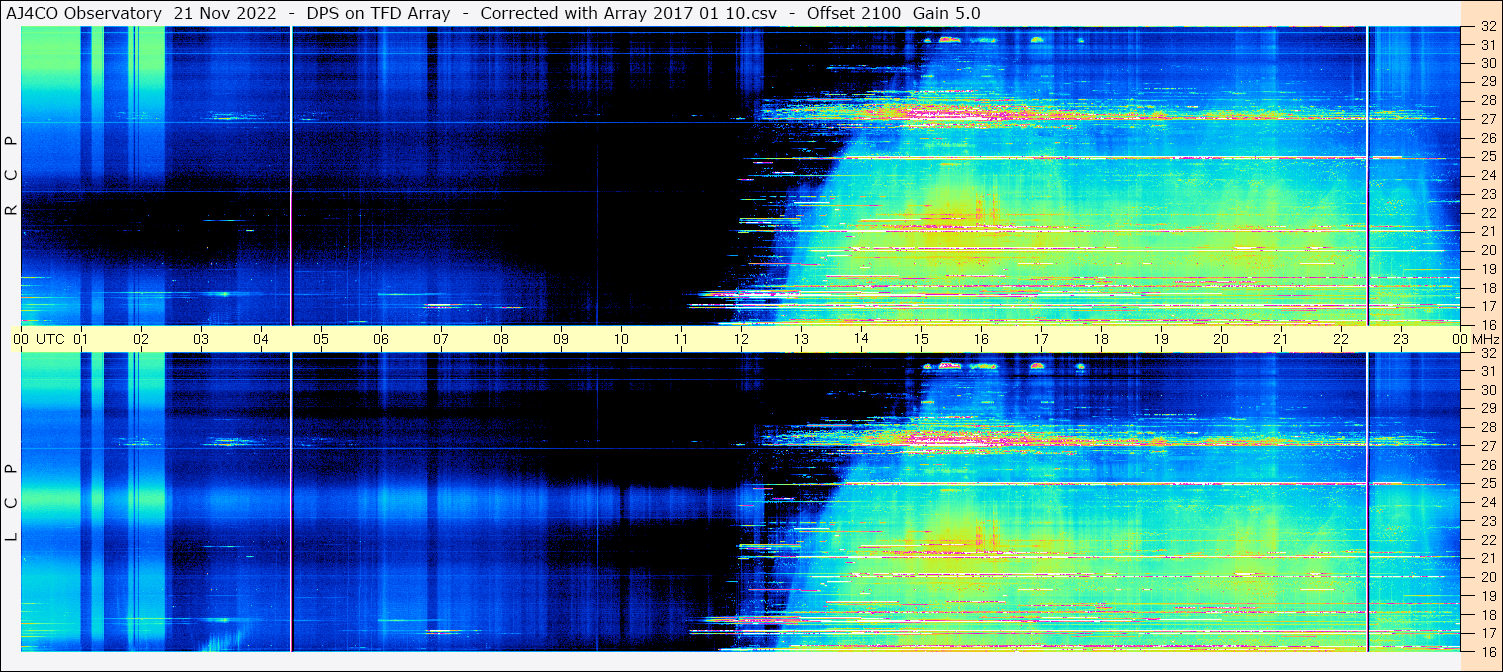Select the 20 hour mark on time axis
Viewport: 1503px width, 672px height.
coord(1221,339)
